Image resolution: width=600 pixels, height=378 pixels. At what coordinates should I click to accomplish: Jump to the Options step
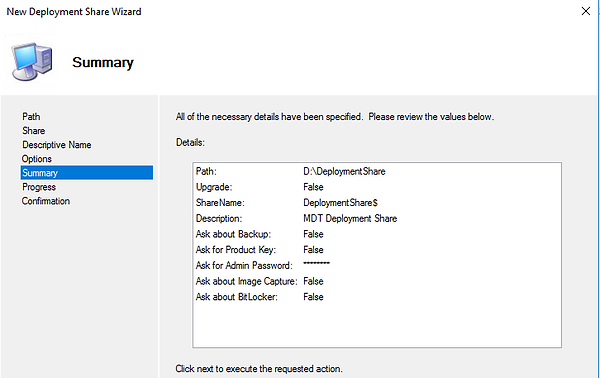click(x=37, y=159)
